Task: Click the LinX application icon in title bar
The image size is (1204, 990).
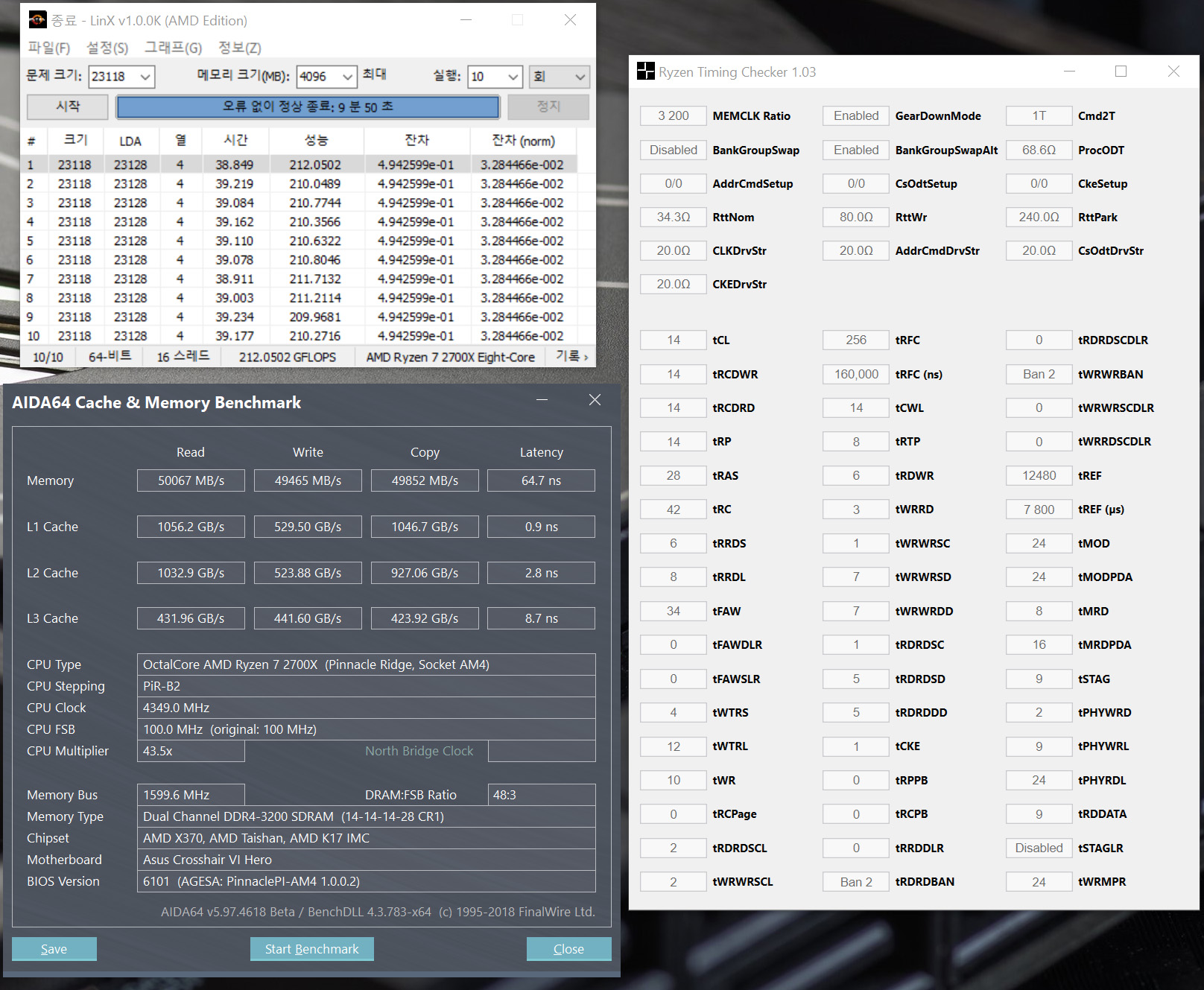Action: [37, 20]
